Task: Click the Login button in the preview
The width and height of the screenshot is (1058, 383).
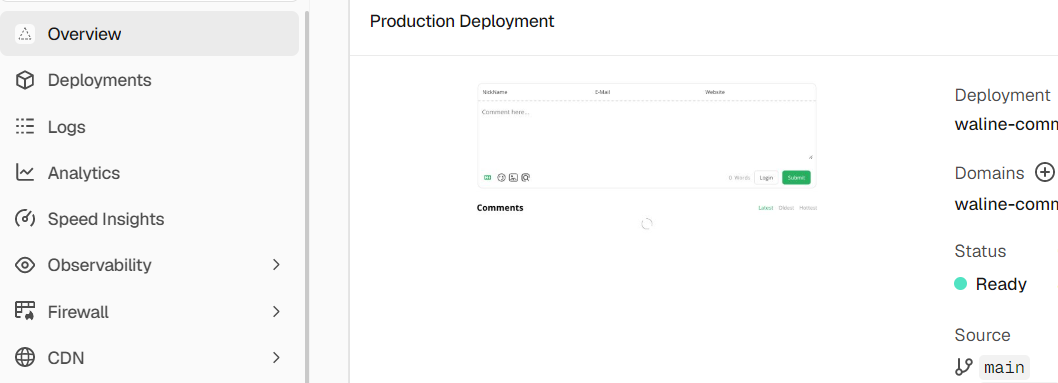Action: 766,177
